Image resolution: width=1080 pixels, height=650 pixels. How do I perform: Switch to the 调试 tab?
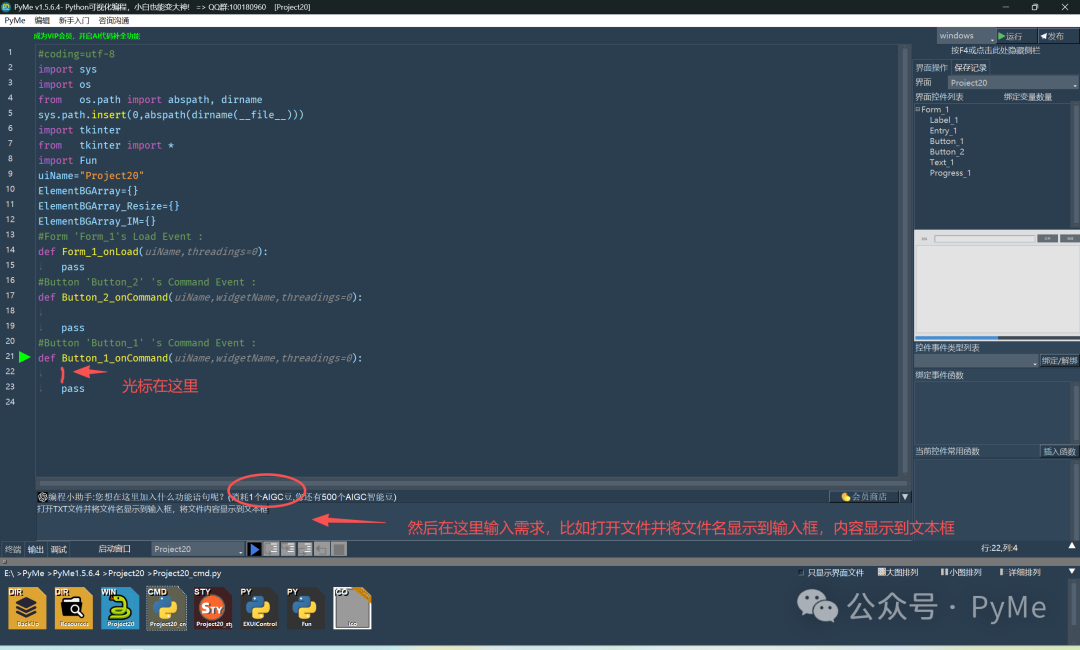(59, 549)
